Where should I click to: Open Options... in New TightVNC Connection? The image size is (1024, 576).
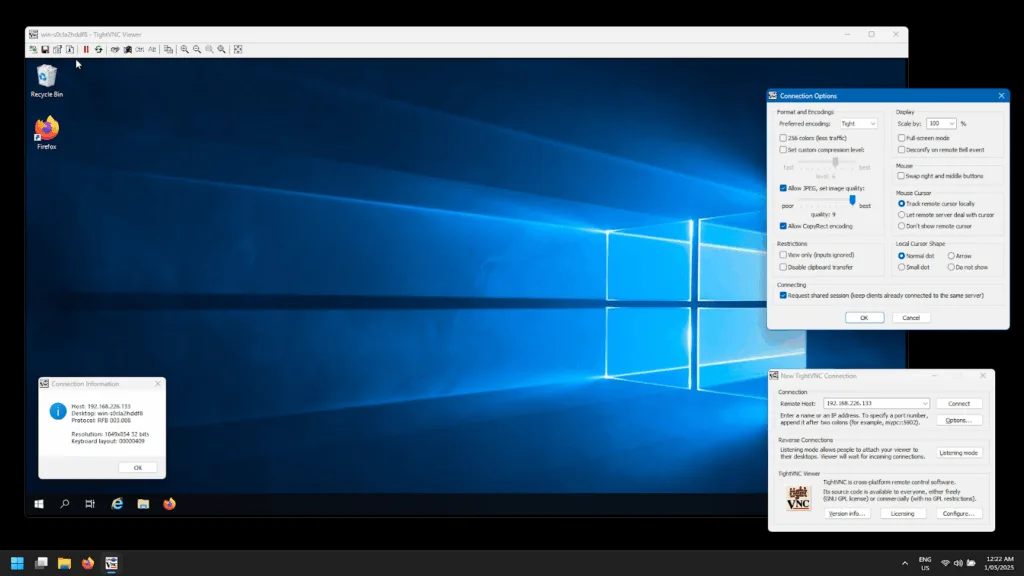click(x=959, y=421)
